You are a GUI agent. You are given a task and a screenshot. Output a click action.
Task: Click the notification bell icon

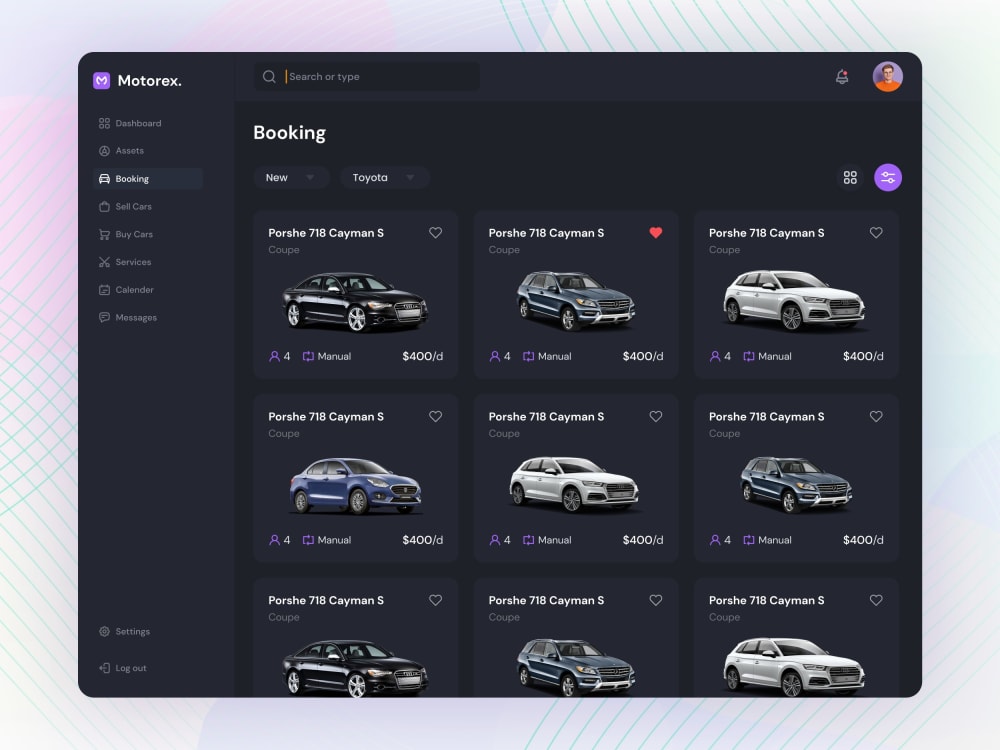(x=841, y=76)
